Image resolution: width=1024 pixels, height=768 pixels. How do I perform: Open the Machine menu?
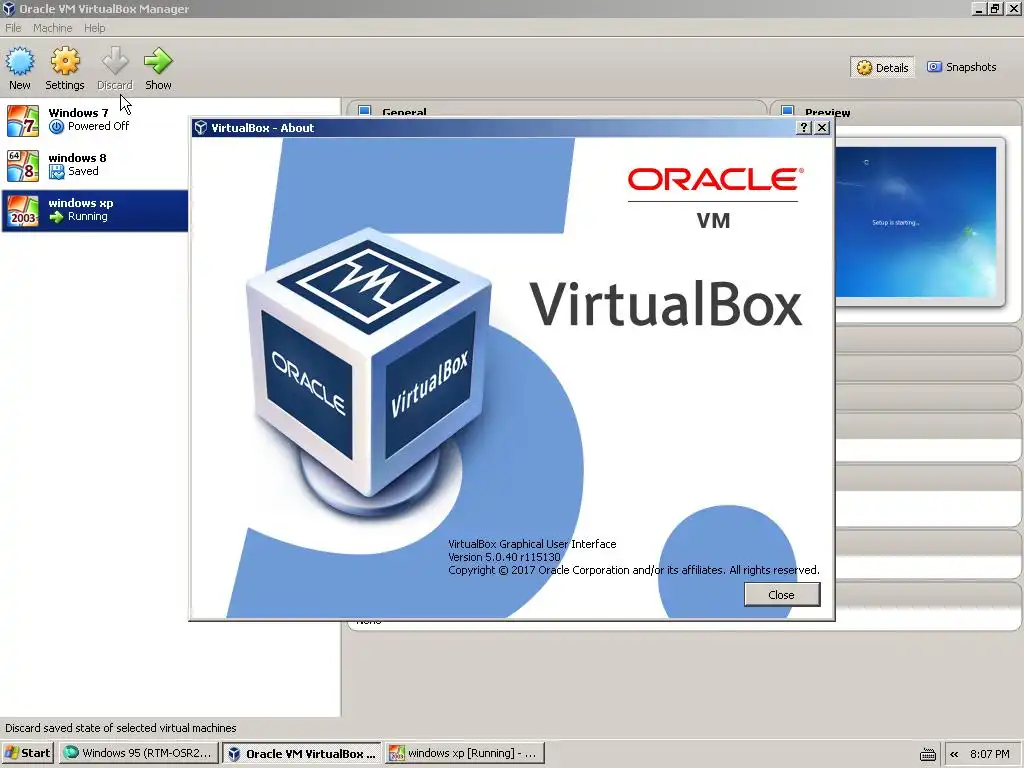click(x=52, y=28)
